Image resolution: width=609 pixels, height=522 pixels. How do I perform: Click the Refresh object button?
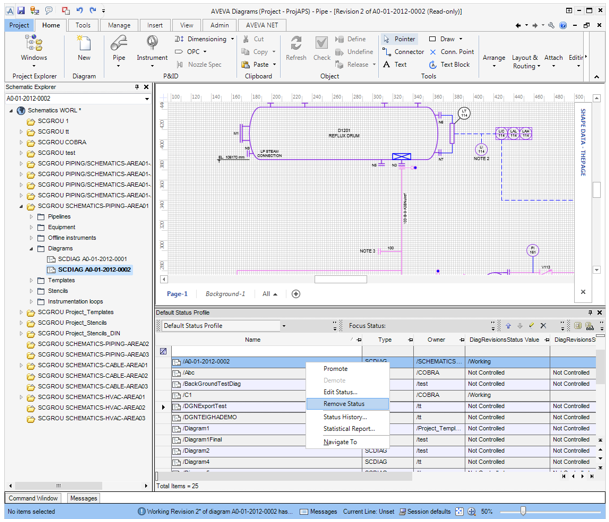tap(296, 49)
